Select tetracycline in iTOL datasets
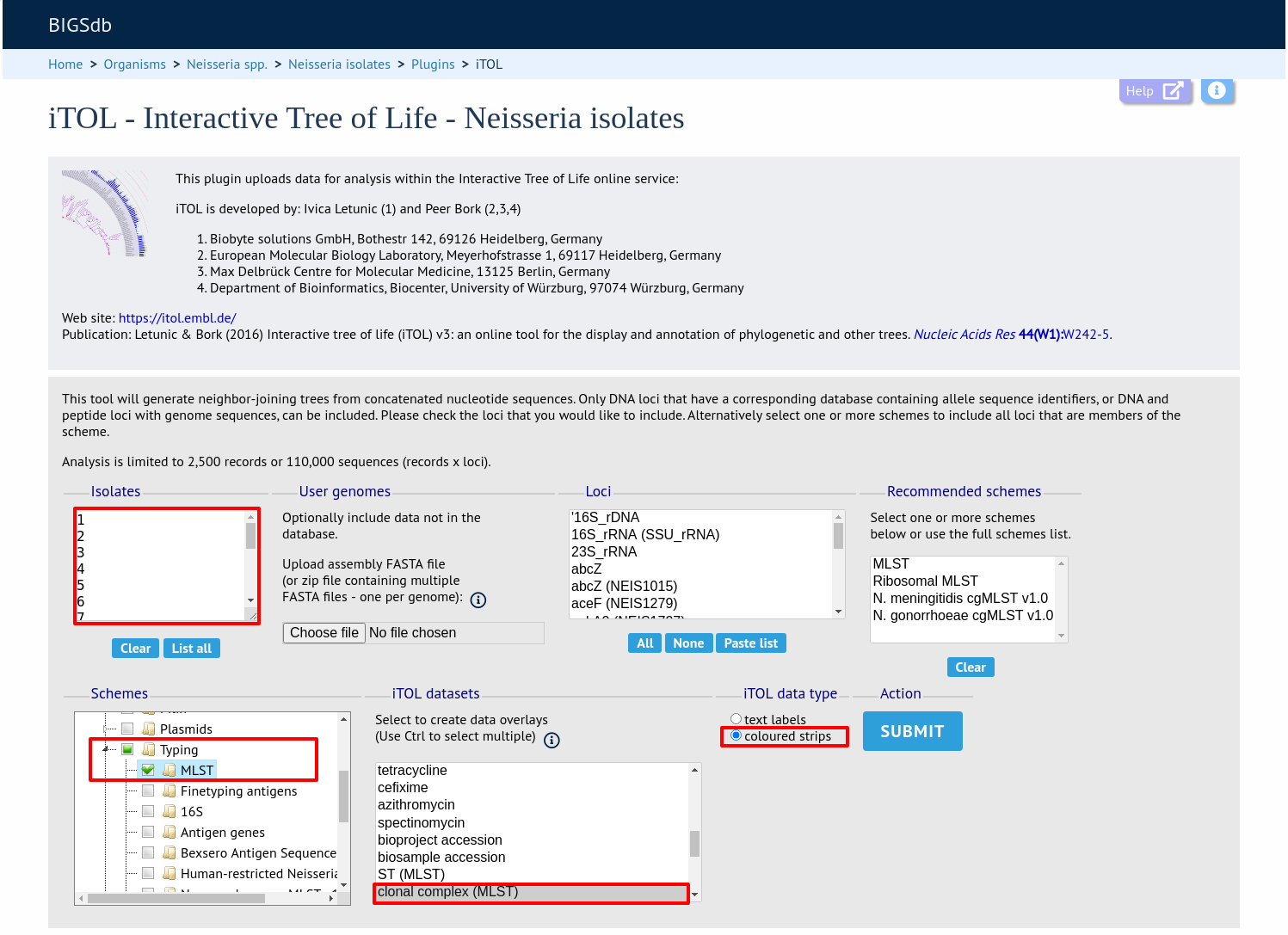Screen dimensions: 1288x935 pyautogui.click(x=533, y=770)
